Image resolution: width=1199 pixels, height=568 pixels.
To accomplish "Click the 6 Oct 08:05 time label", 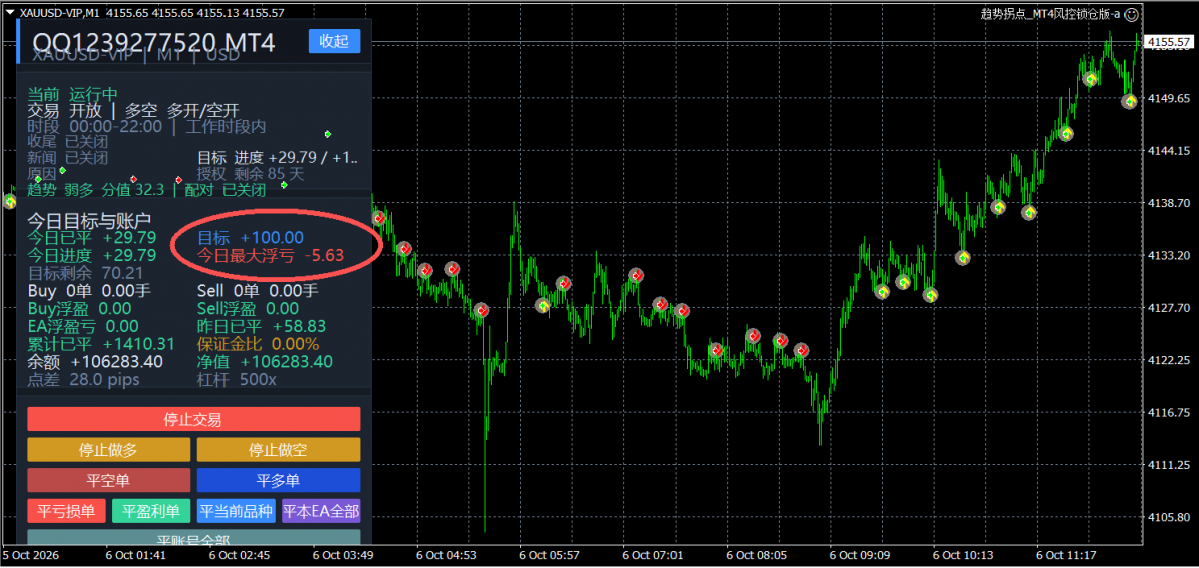I will 755,554.
